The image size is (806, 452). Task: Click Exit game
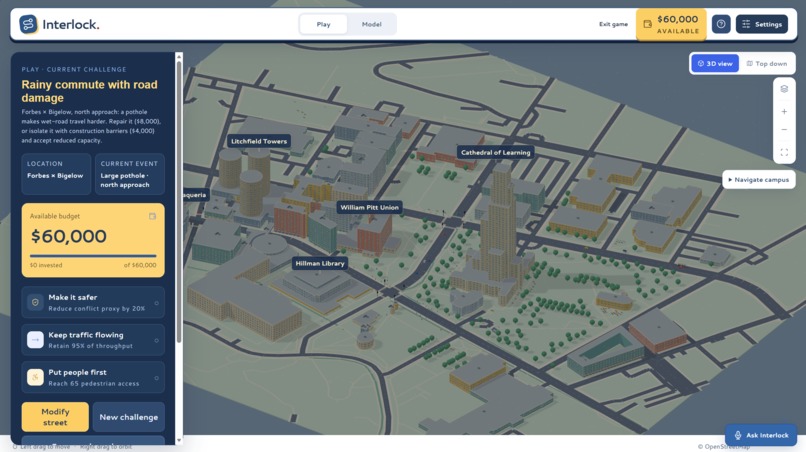[x=613, y=24]
